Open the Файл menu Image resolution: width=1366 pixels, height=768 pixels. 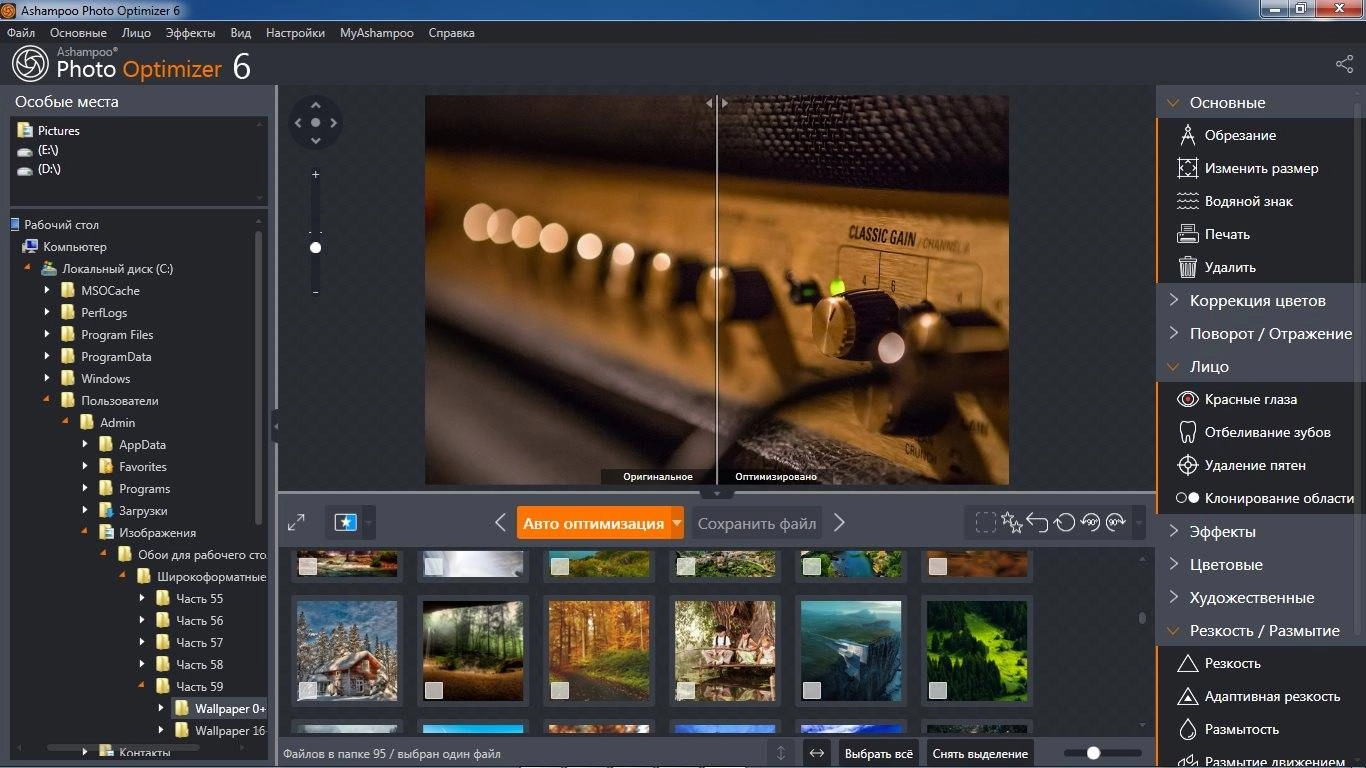click(21, 33)
